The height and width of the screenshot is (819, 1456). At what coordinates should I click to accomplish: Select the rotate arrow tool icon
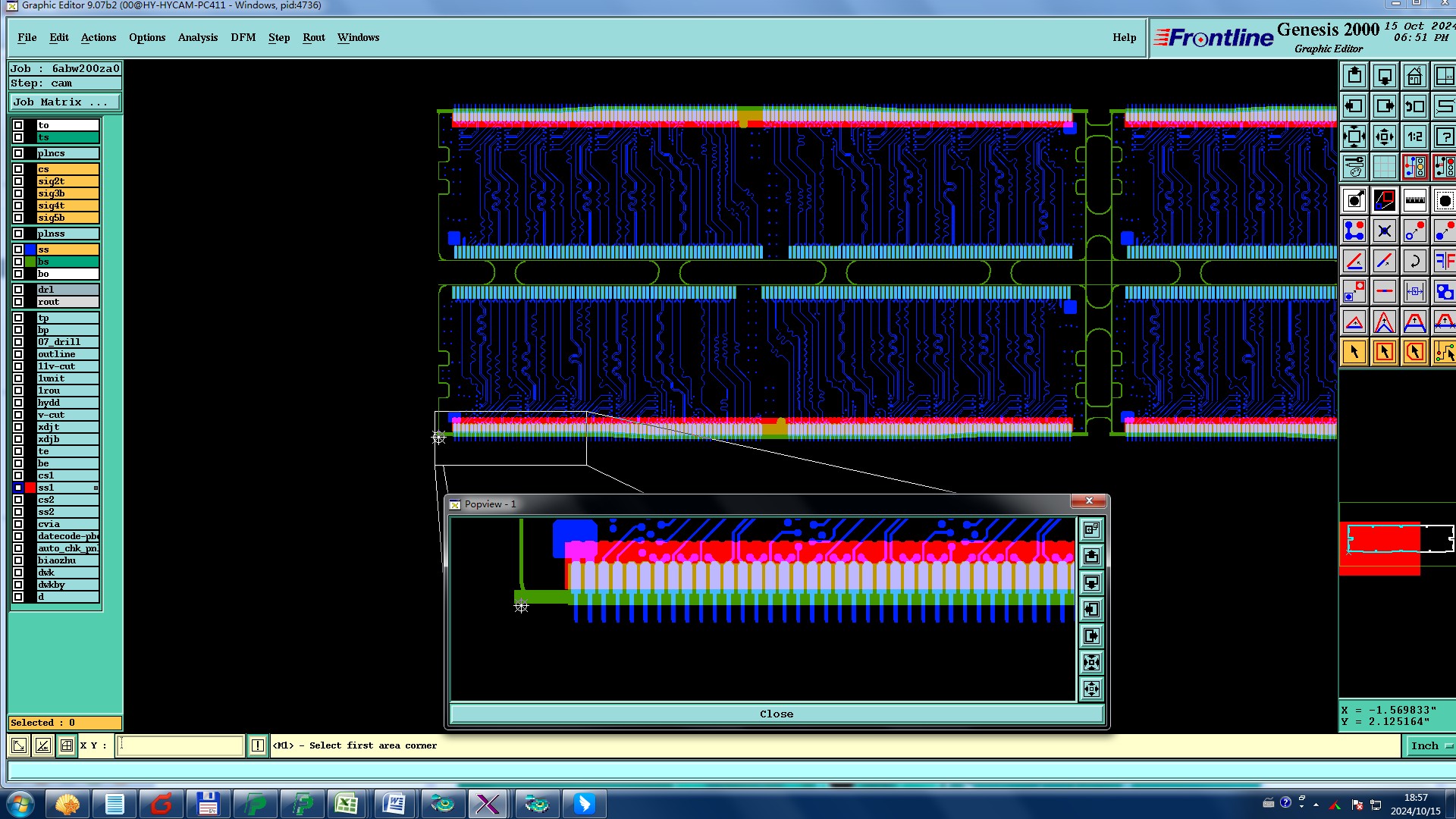(1414, 262)
